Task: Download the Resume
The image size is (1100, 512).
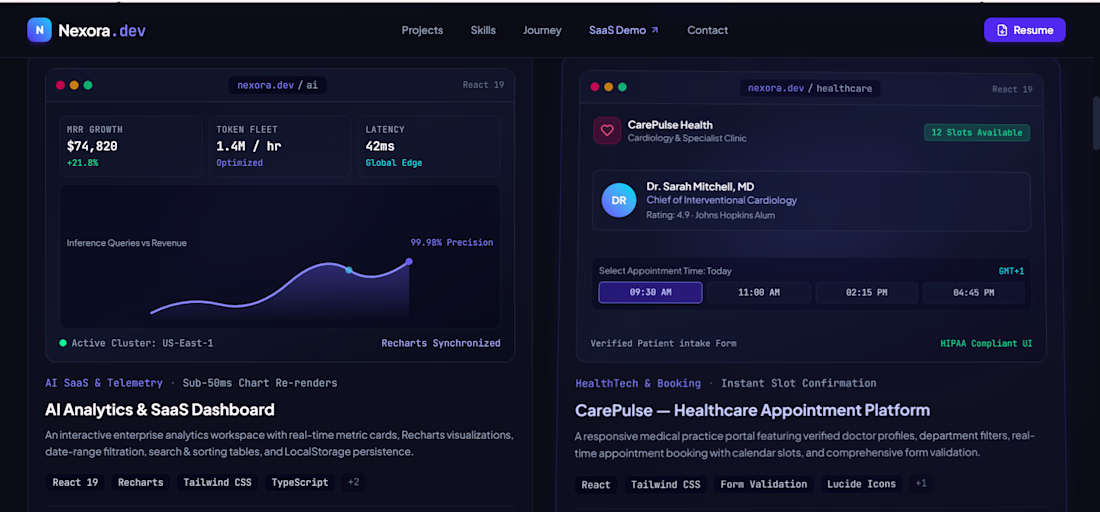Action: [1024, 30]
